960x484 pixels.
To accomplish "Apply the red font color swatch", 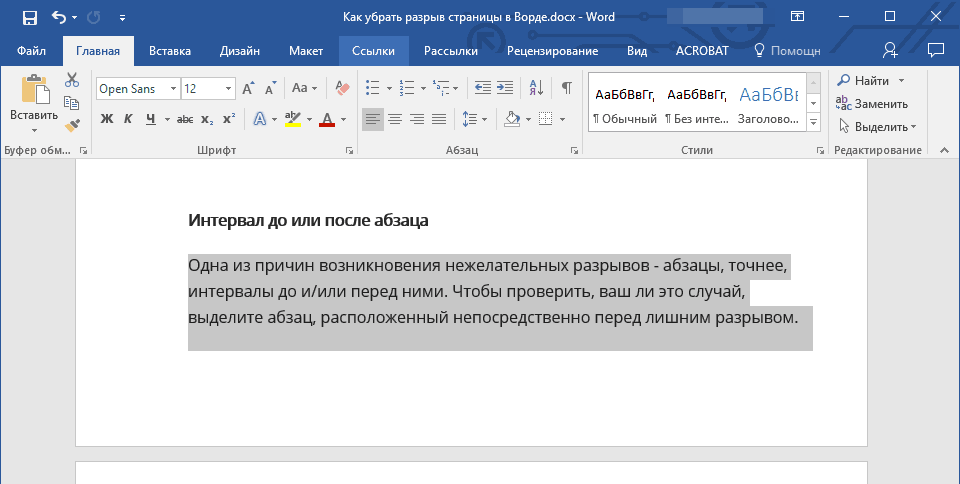I will pyautogui.click(x=326, y=119).
